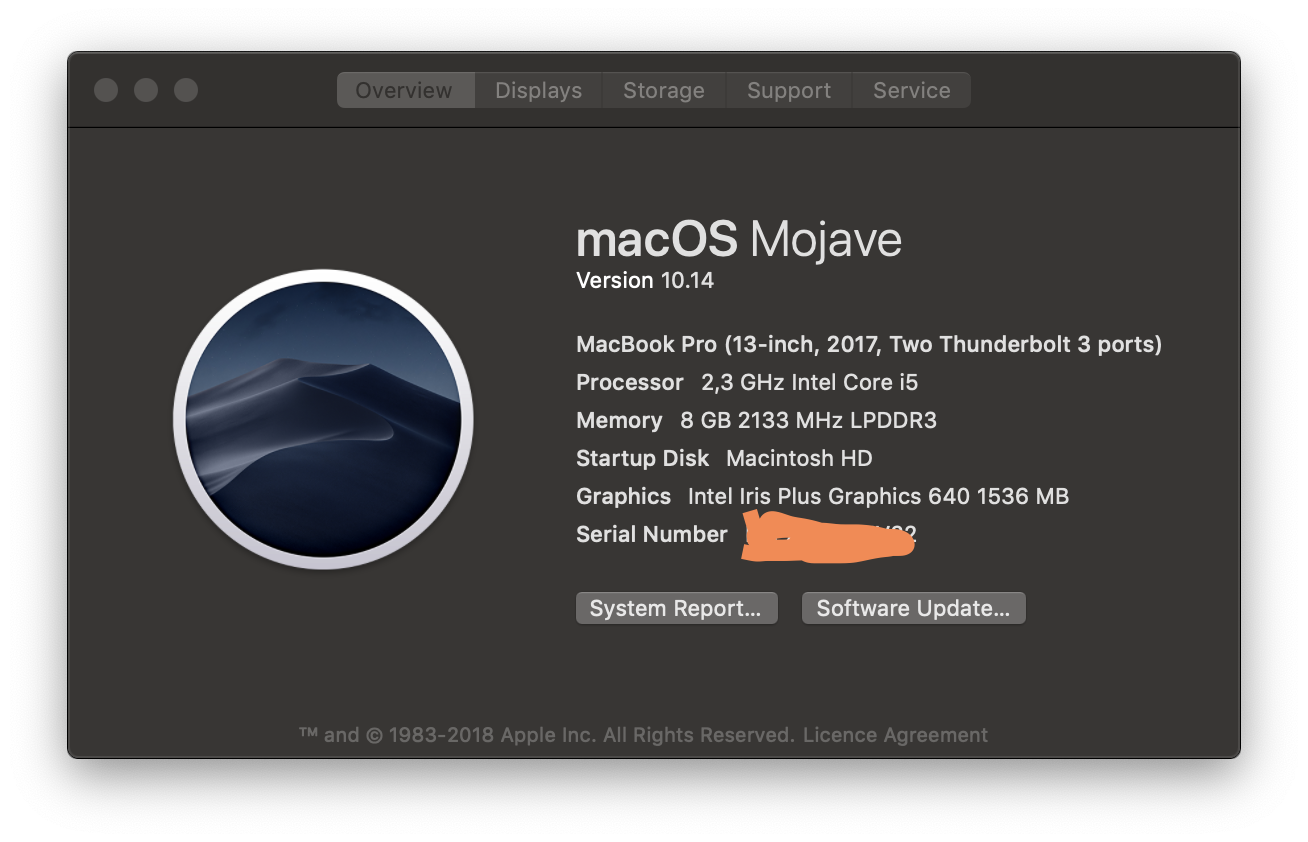This screenshot has height=842, width=1308.
Task: Click the Intel Iris Plus Graphics 640 value
Action: (x=878, y=496)
